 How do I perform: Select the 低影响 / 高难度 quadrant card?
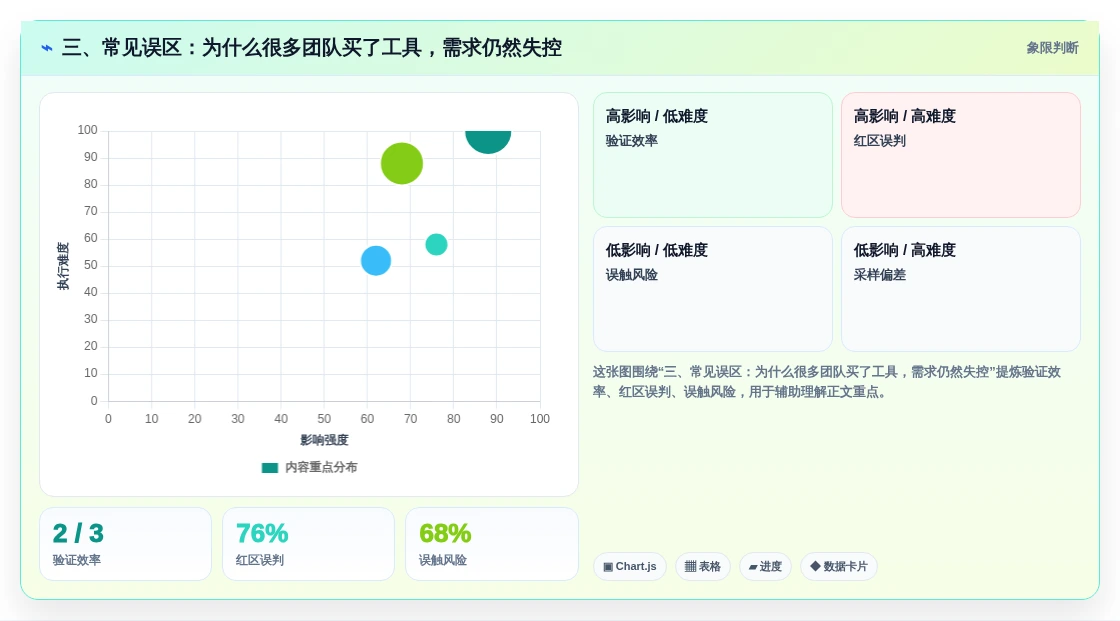tap(961, 289)
